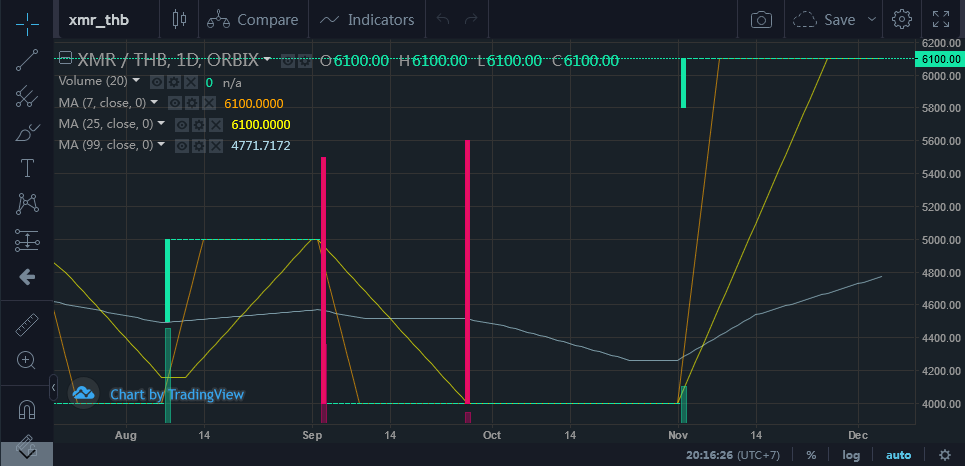This screenshot has height=466, width=965.
Task: Click the Compare symbols button
Action: pyautogui.click(x=252, y=20)
